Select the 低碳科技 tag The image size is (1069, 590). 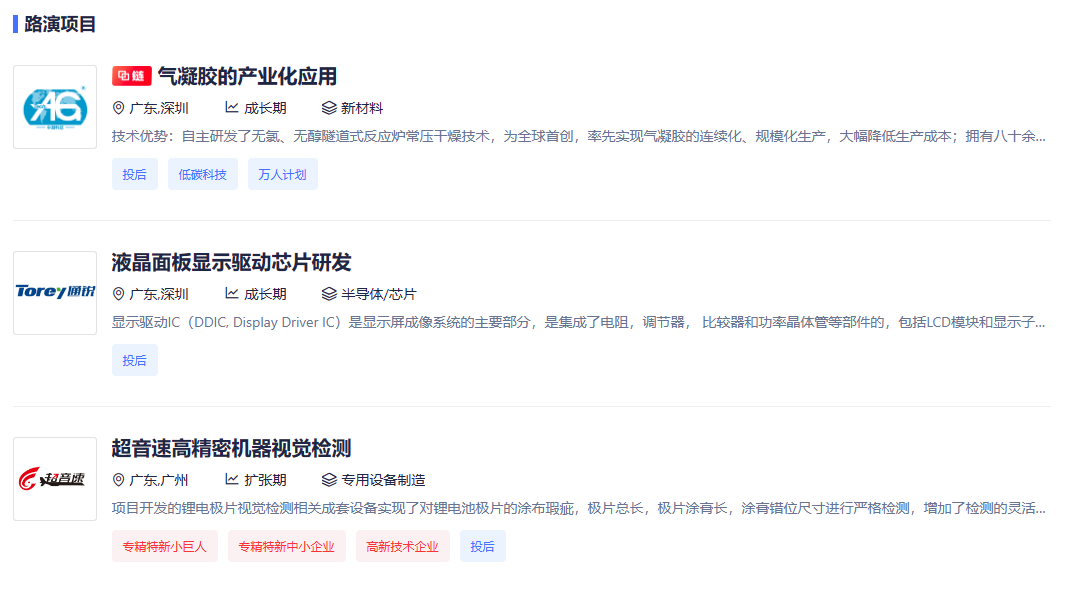203,174
